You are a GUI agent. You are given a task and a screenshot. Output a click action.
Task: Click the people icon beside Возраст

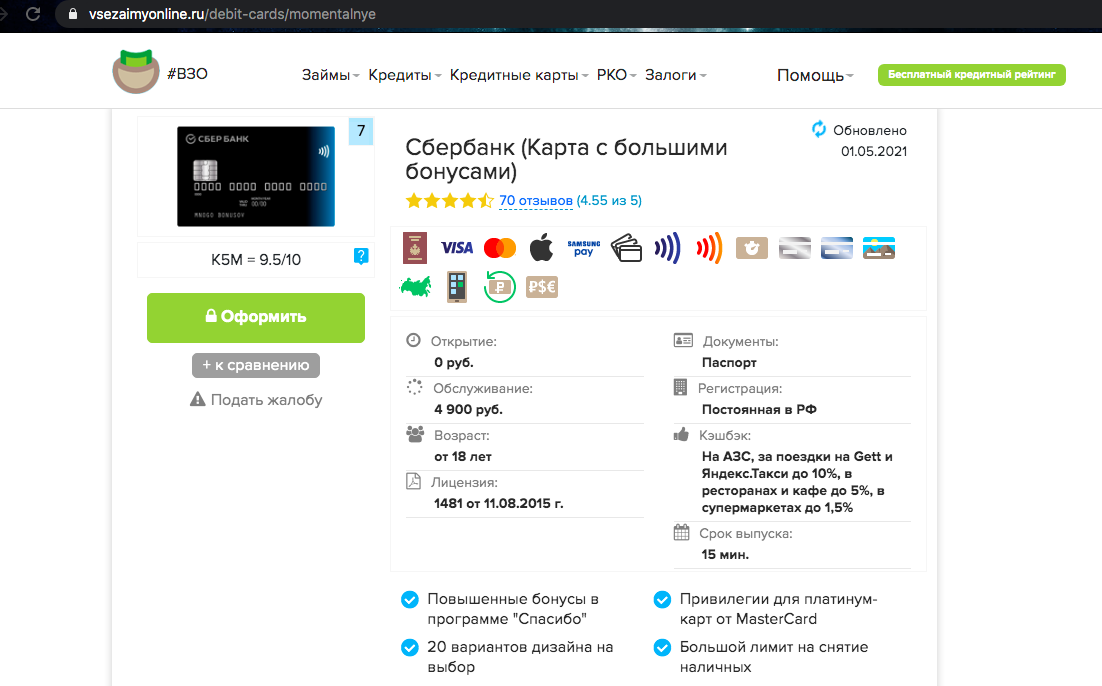click(x=415, y=434)
